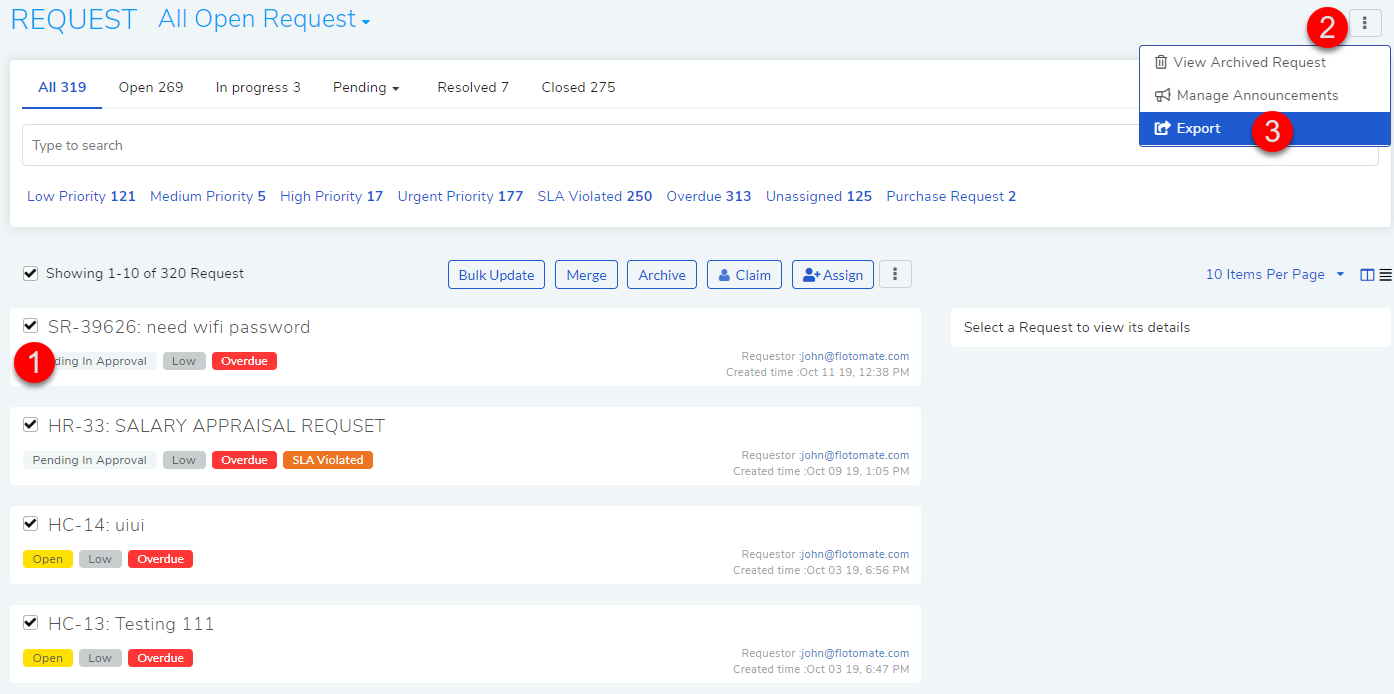Open bulk actions three-dot menu beside Assign
This screenshot has height=694, width=1394.
tap(895, 274)
